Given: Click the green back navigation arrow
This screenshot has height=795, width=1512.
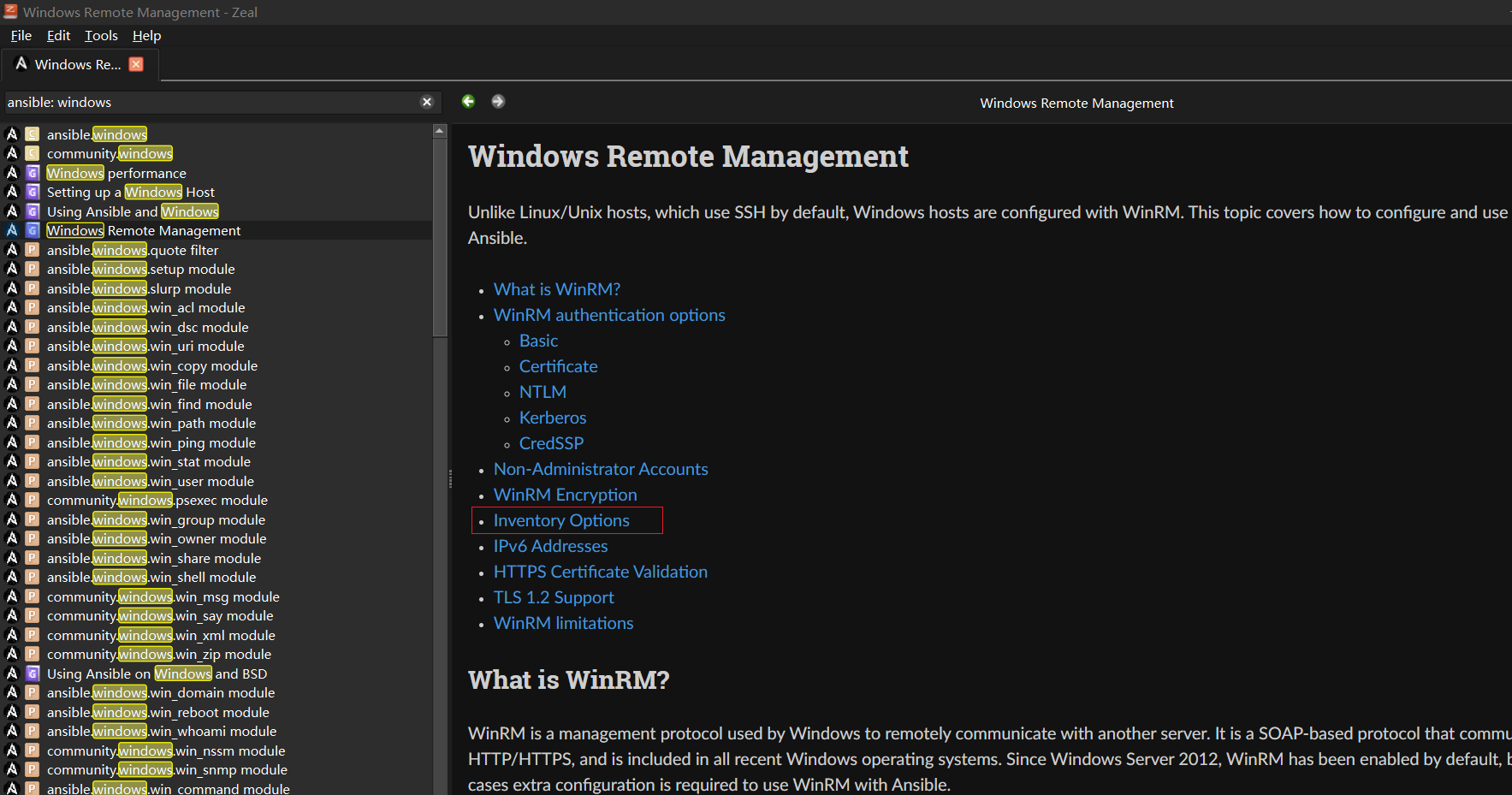Looking at the screenshot, I should [x=468, y=101].
